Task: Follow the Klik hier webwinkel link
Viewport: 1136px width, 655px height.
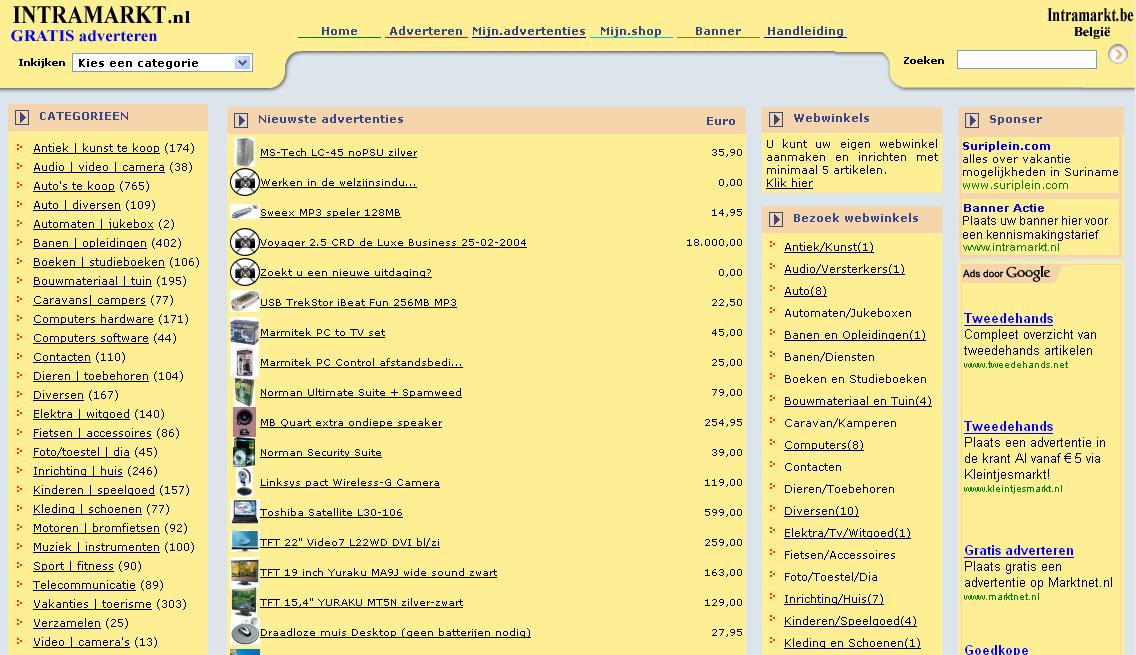Action: tap(790, 183)
